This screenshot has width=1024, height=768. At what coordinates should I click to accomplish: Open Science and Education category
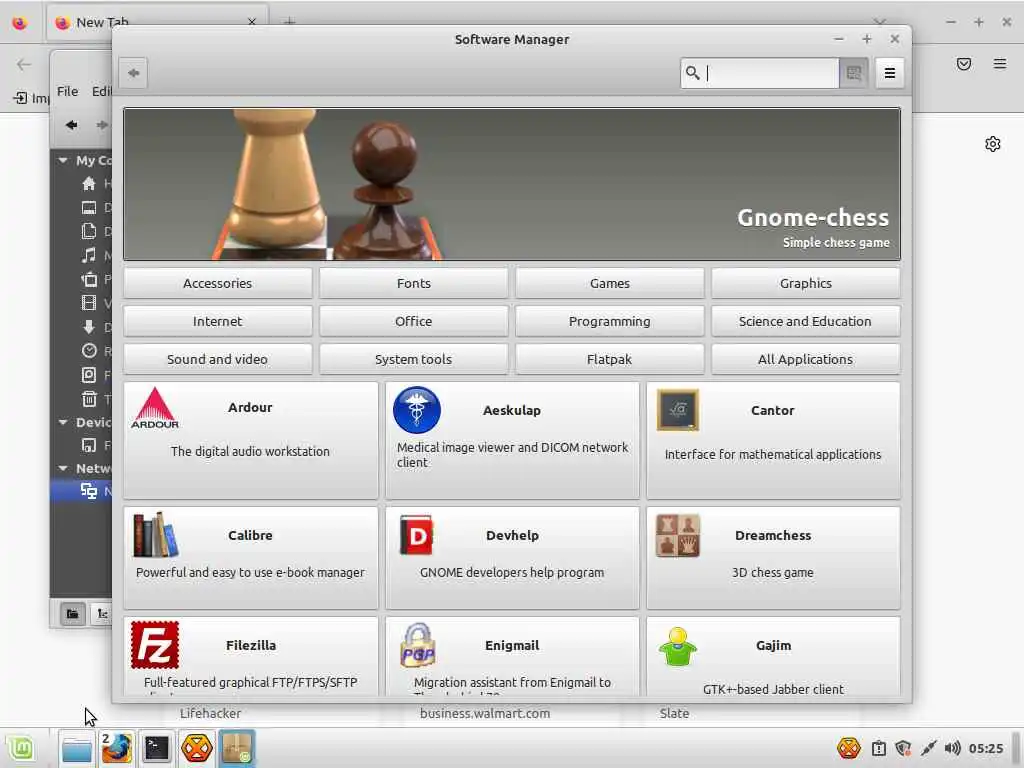pyautogui.click(x=805, y=321)
